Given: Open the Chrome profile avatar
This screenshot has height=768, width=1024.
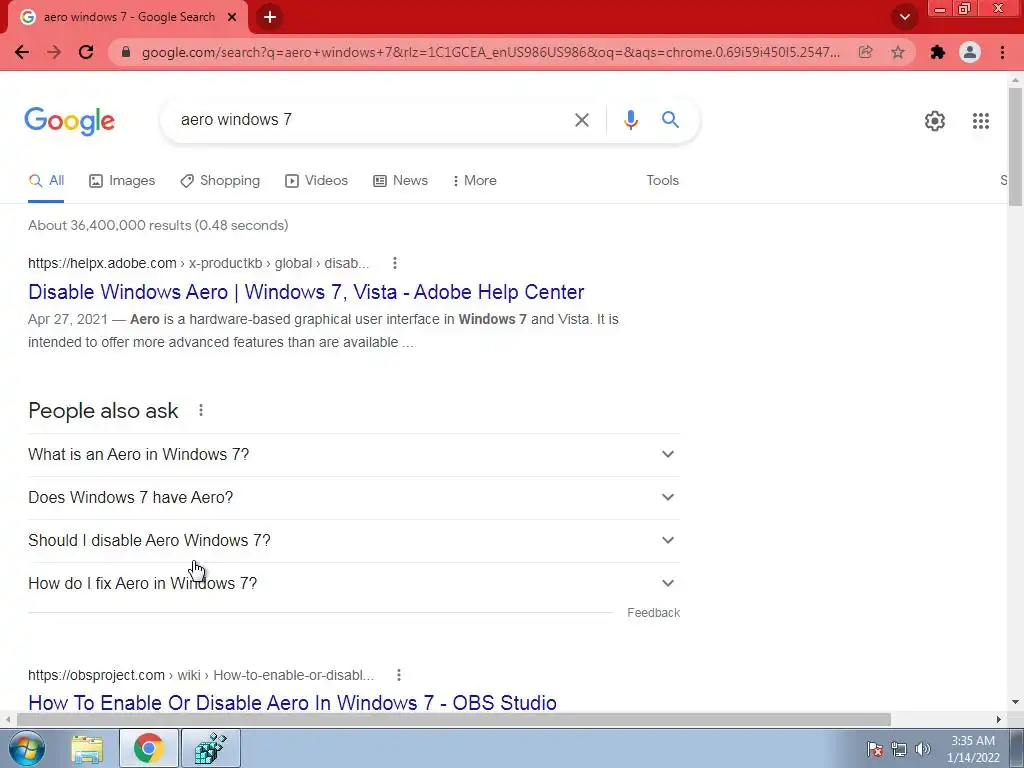Looking at the screenshot, I should (970, 52).
